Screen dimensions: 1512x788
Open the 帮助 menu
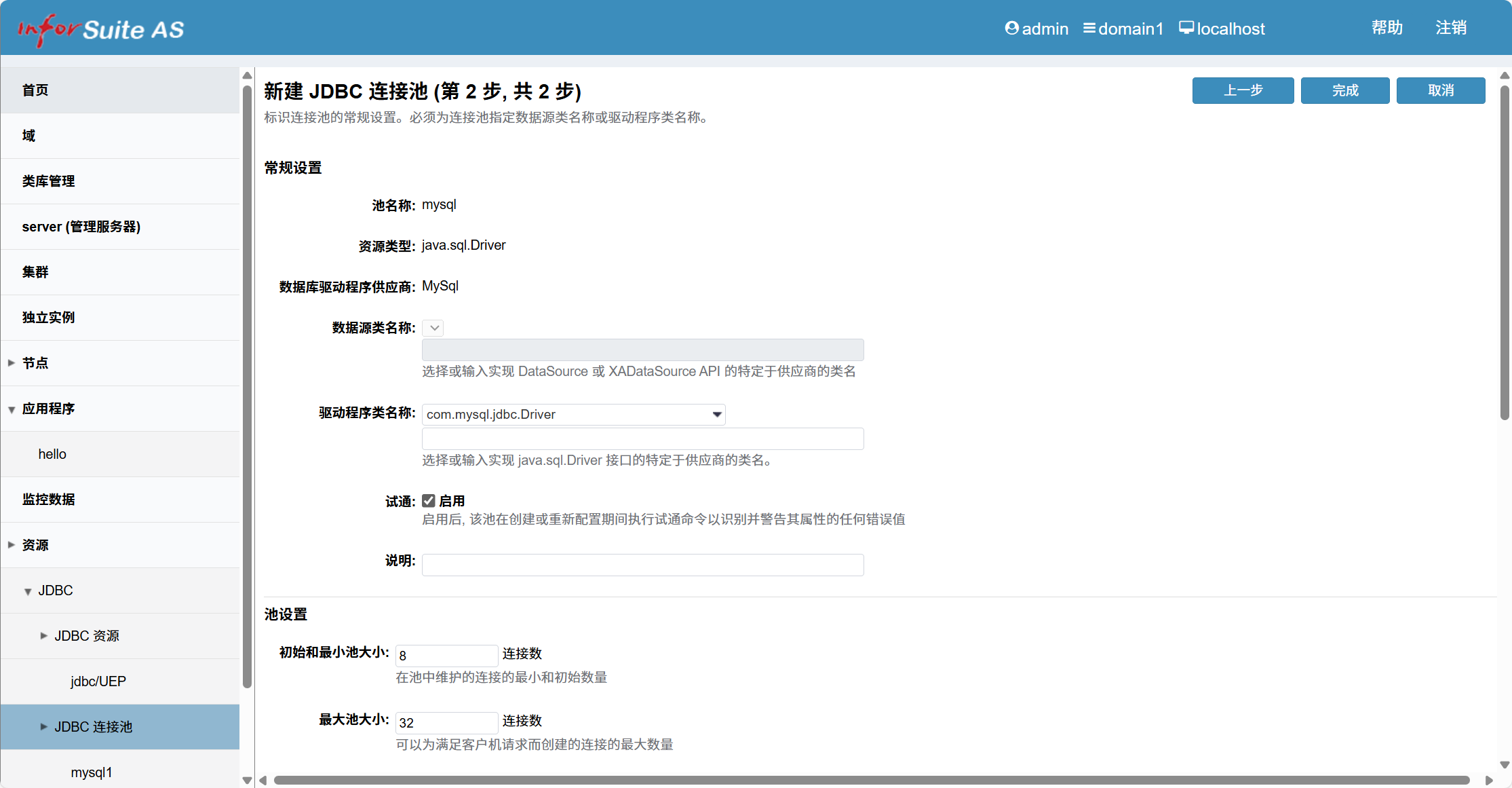coord(1386,27)
